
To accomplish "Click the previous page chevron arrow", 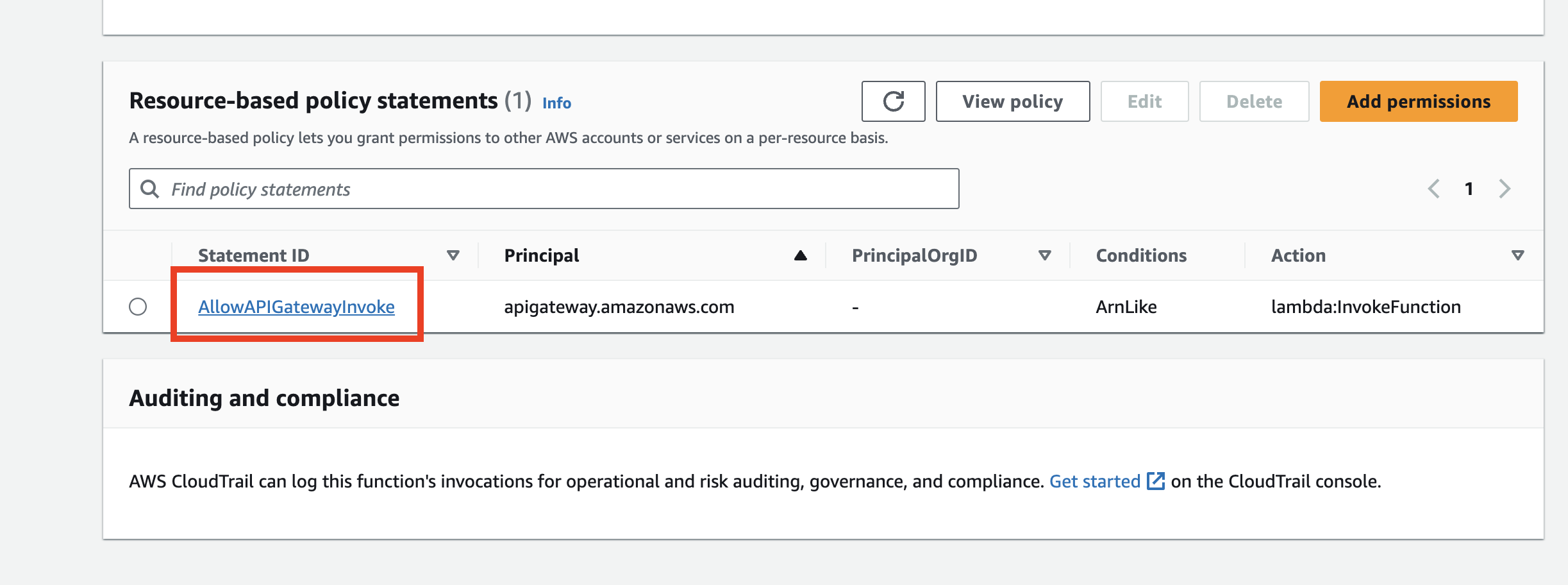I will click(1434, 189).
